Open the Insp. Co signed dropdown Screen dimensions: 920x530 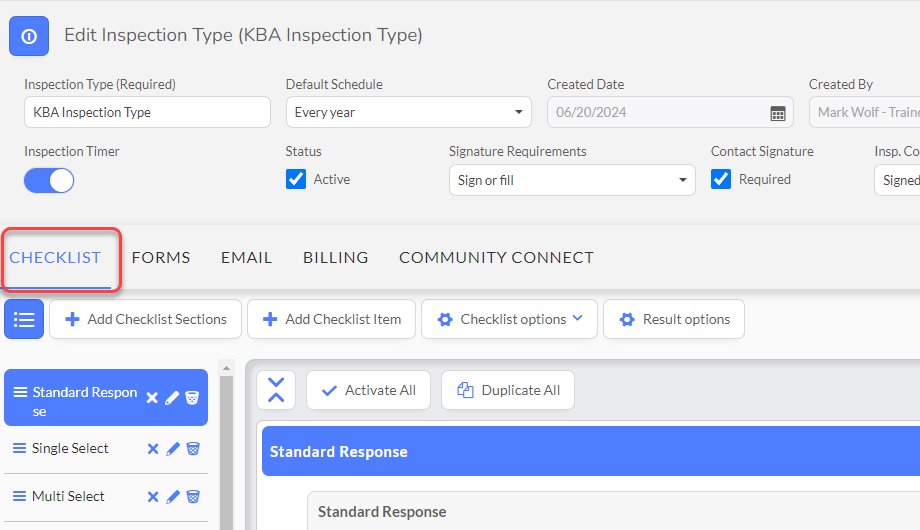(x=897, y=180)
